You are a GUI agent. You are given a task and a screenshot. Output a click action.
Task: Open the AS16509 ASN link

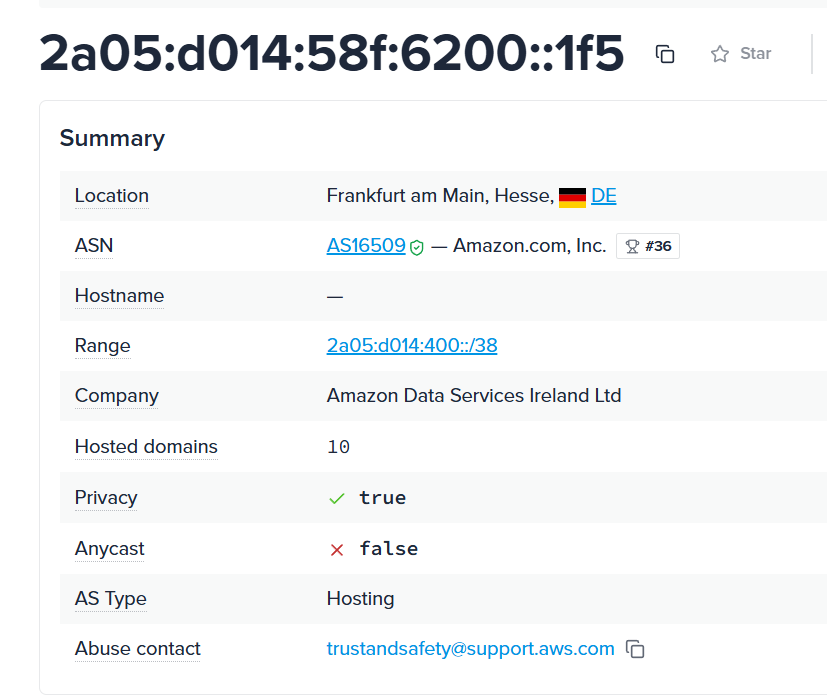[x=366, y=246]
